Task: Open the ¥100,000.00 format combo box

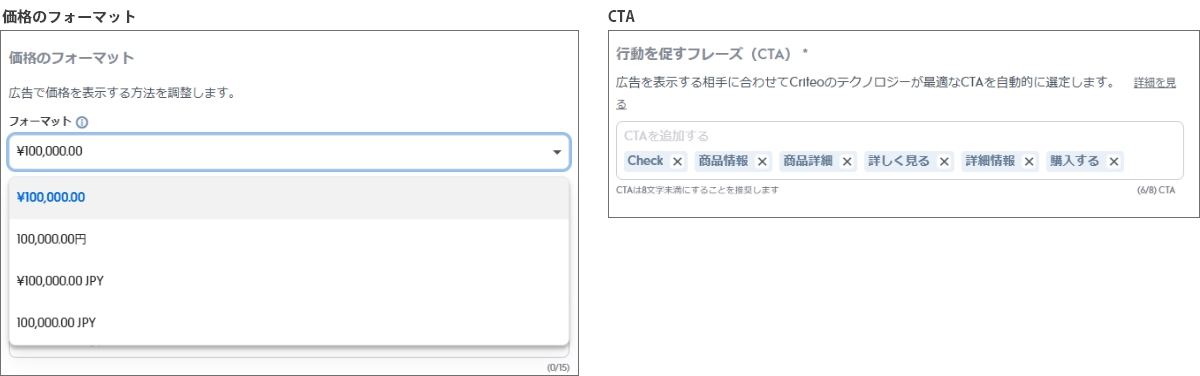Action: [x=289, y=152]
